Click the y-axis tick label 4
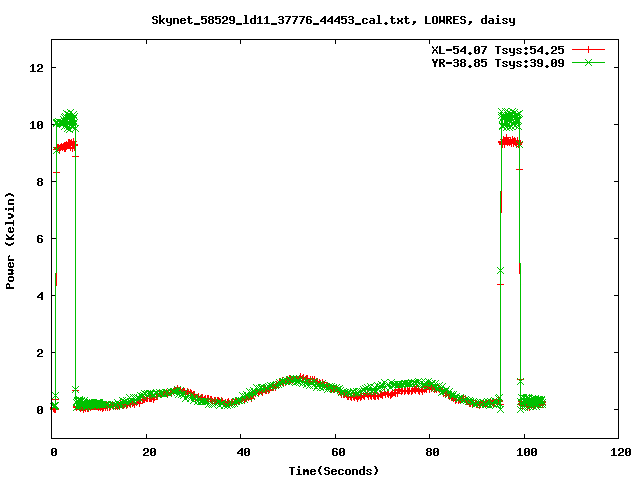Viewport: 640px width, 480px height. point(40,296)
